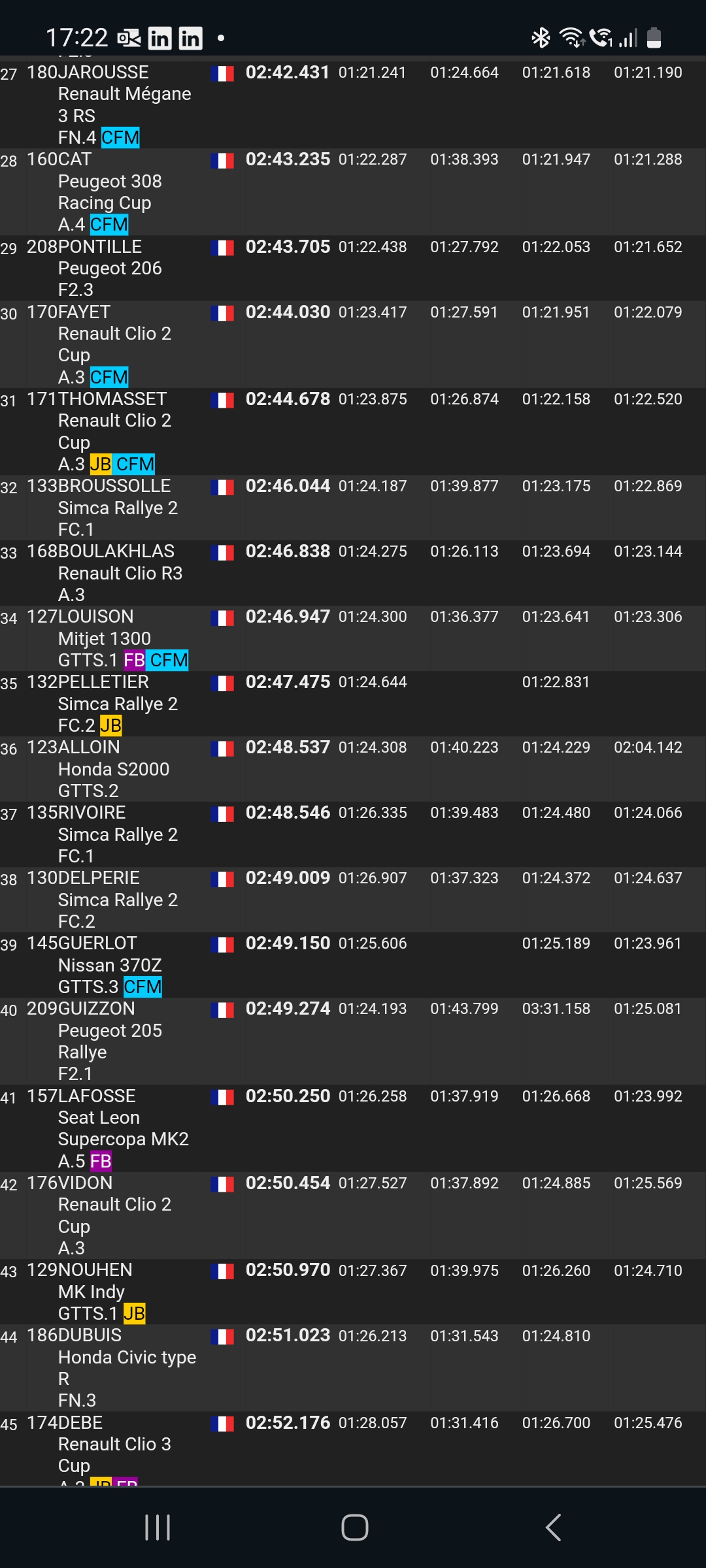Tap the yellow JB badge for THOMASSET
The width and height of the screenshot is (706, 1568).
(100, 464)
